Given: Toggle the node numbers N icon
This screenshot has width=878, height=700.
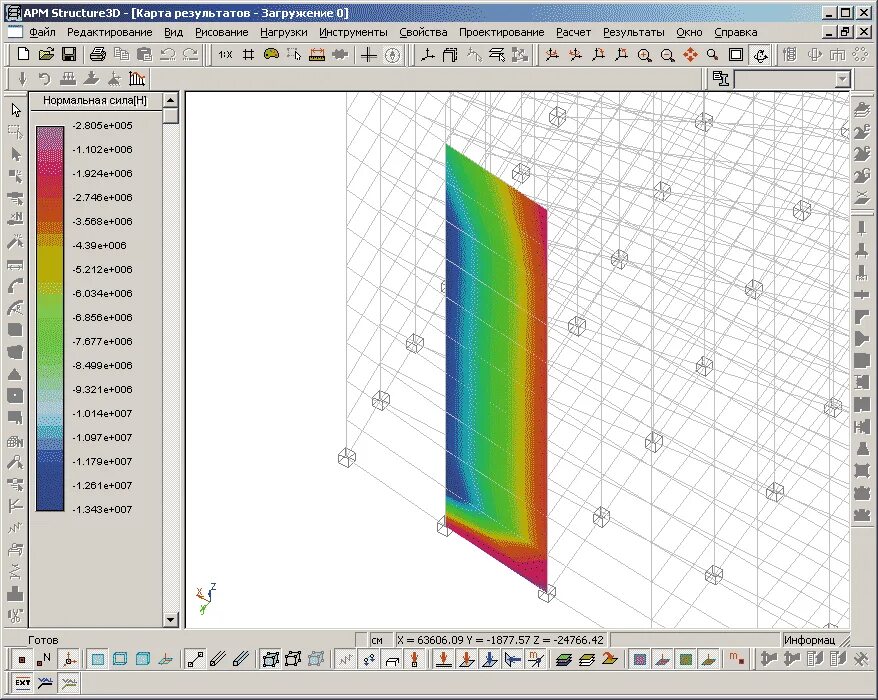Looking at the screenshot, I should click(x=44, y=660).
